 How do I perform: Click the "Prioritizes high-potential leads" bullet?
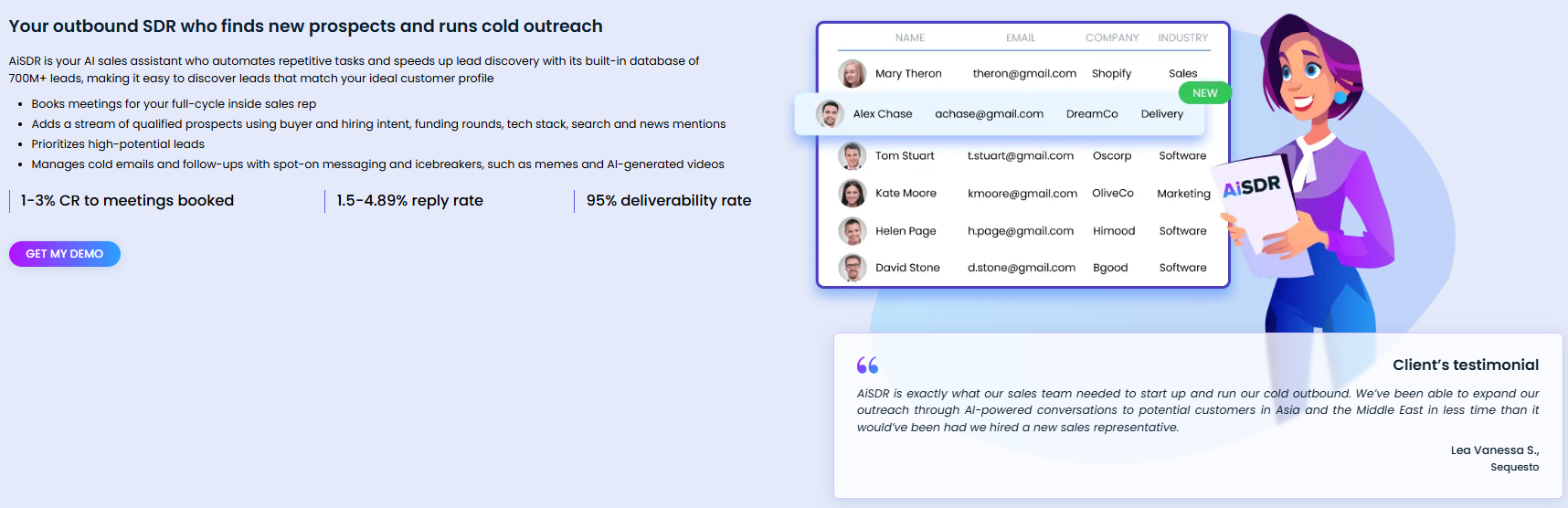(x=118, y=144)
